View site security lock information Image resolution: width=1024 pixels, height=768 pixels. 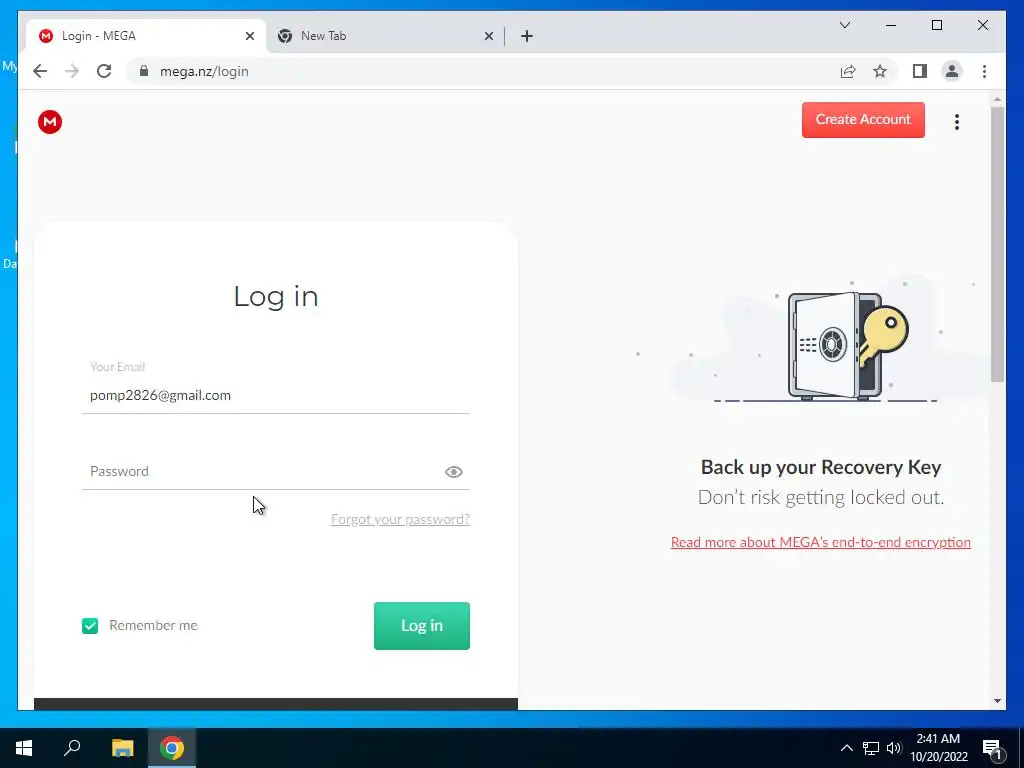[144, 71]
